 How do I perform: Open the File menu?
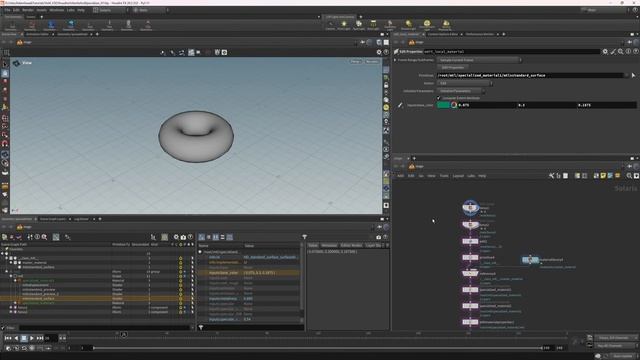[x=7, y=10]
